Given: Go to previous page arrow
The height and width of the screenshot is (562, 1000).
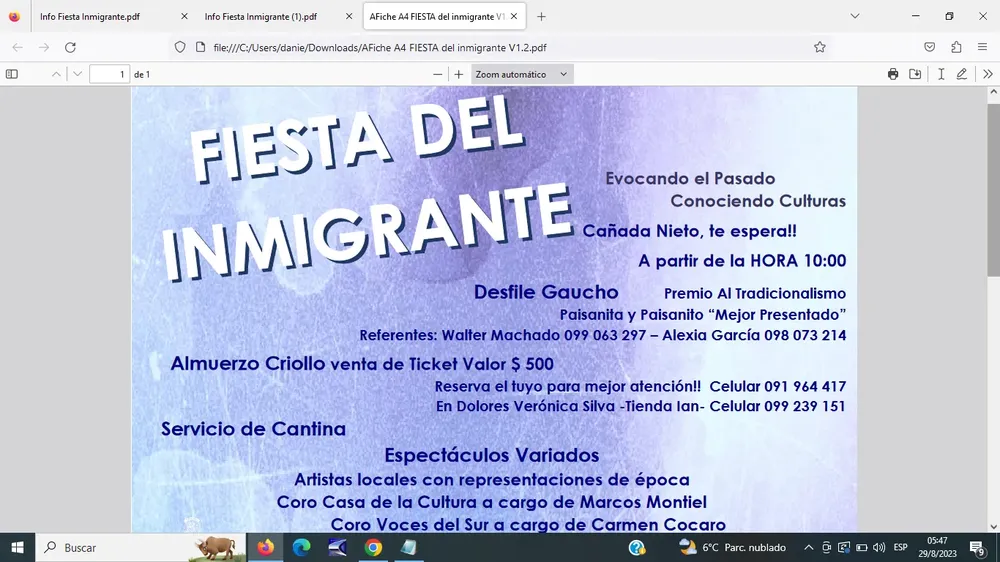Looking at the screenshot, I should coord(56,74).
